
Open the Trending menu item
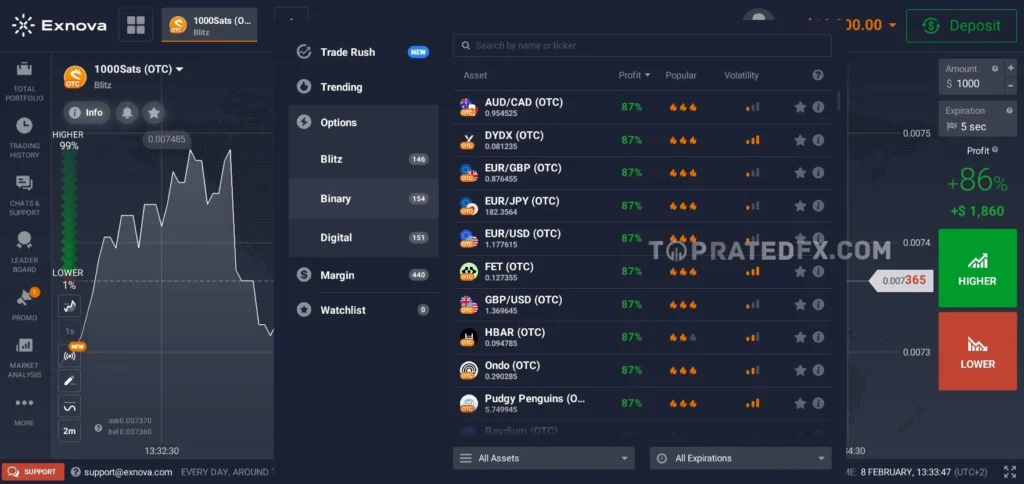[x=364, y=87]
